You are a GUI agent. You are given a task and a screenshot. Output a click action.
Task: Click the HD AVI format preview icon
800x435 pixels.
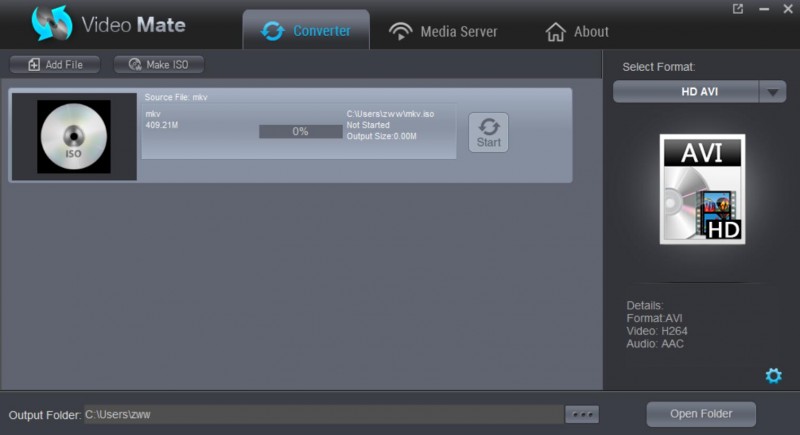[x=702, y=190]
